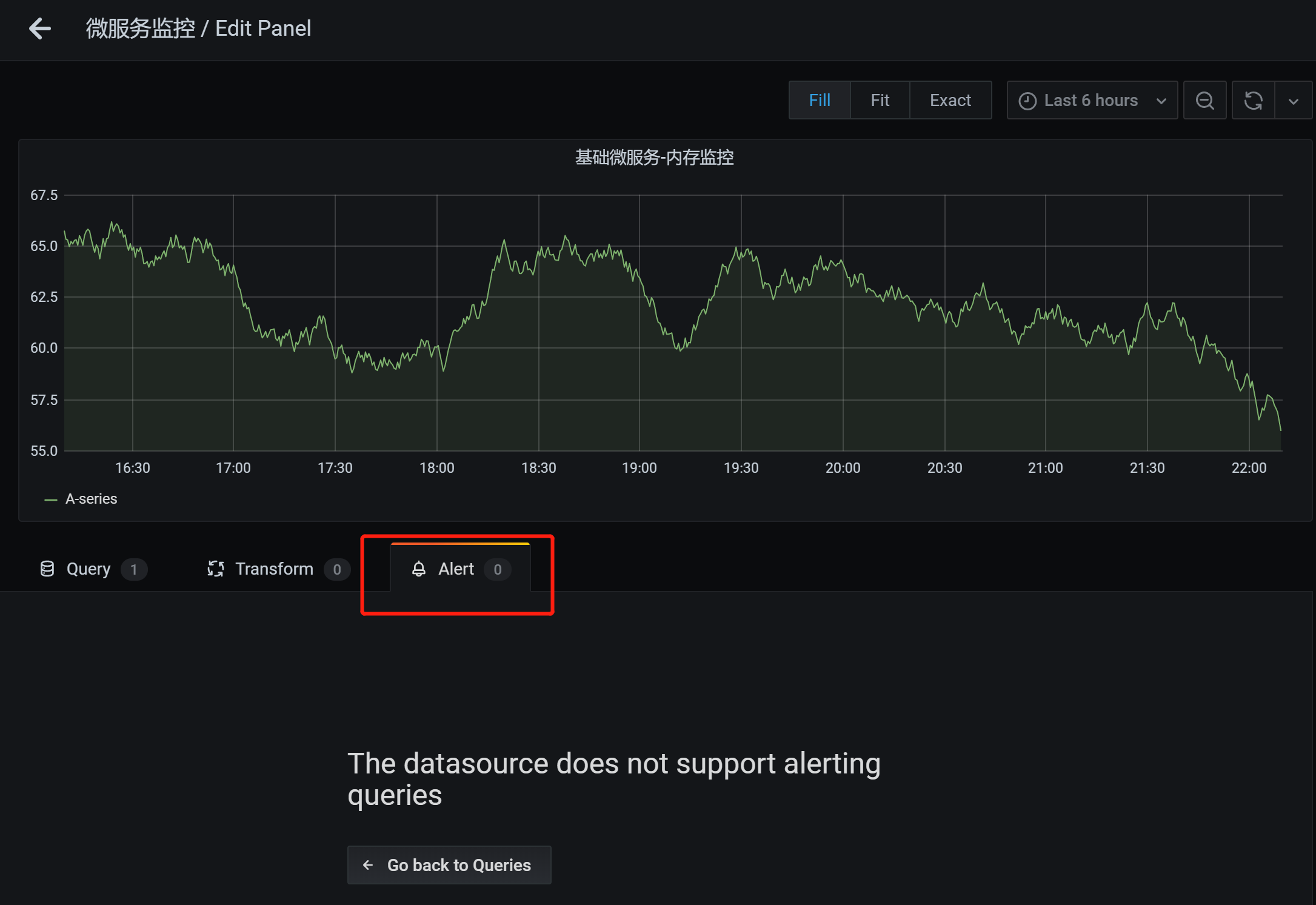Screen dimensions: 1316x905
Task: Select the Fill display mode
Action: (820, 101)
